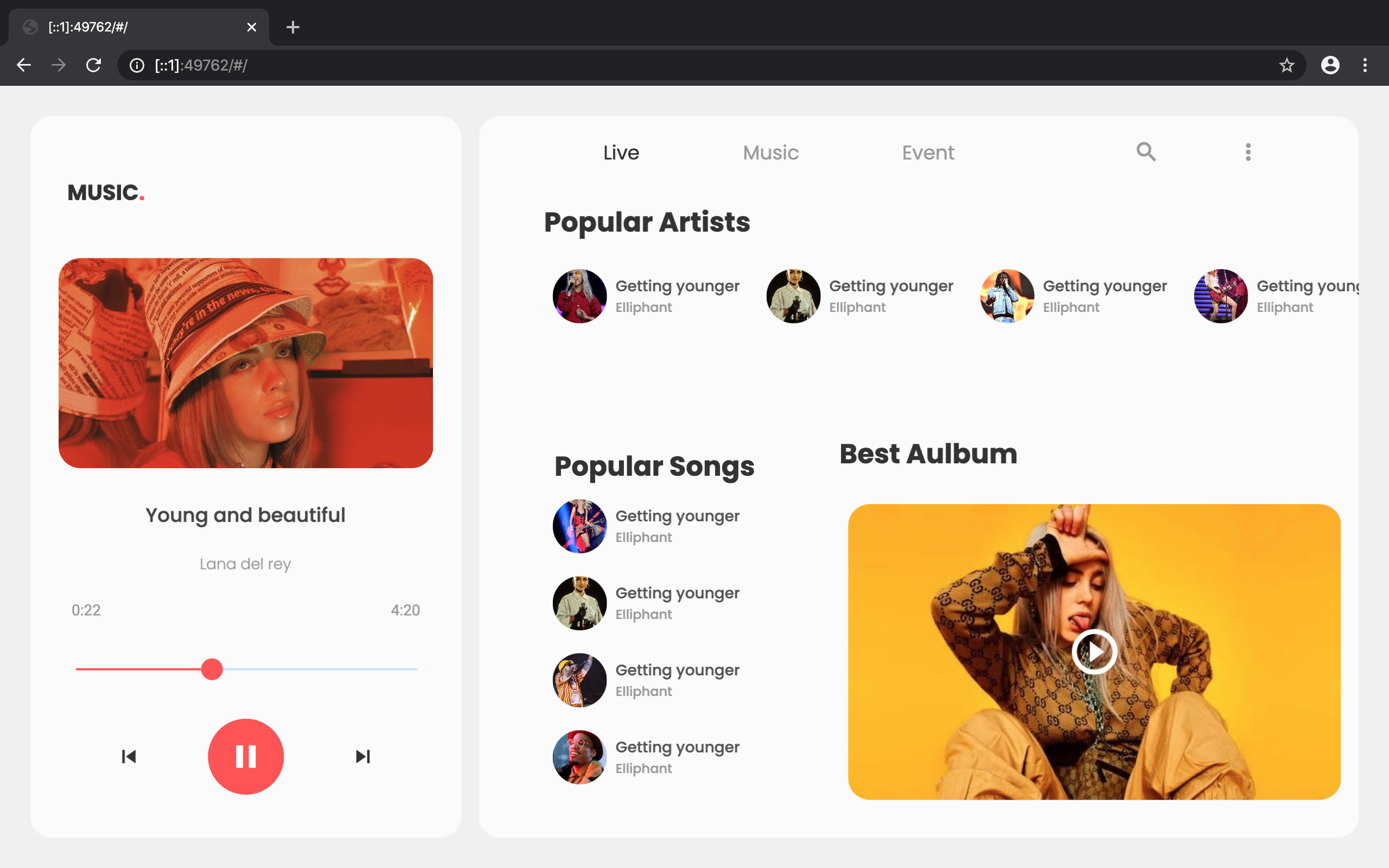1389x868 pixels.
Task: Open a new browser tab
Action: click(x=293, y=27)
